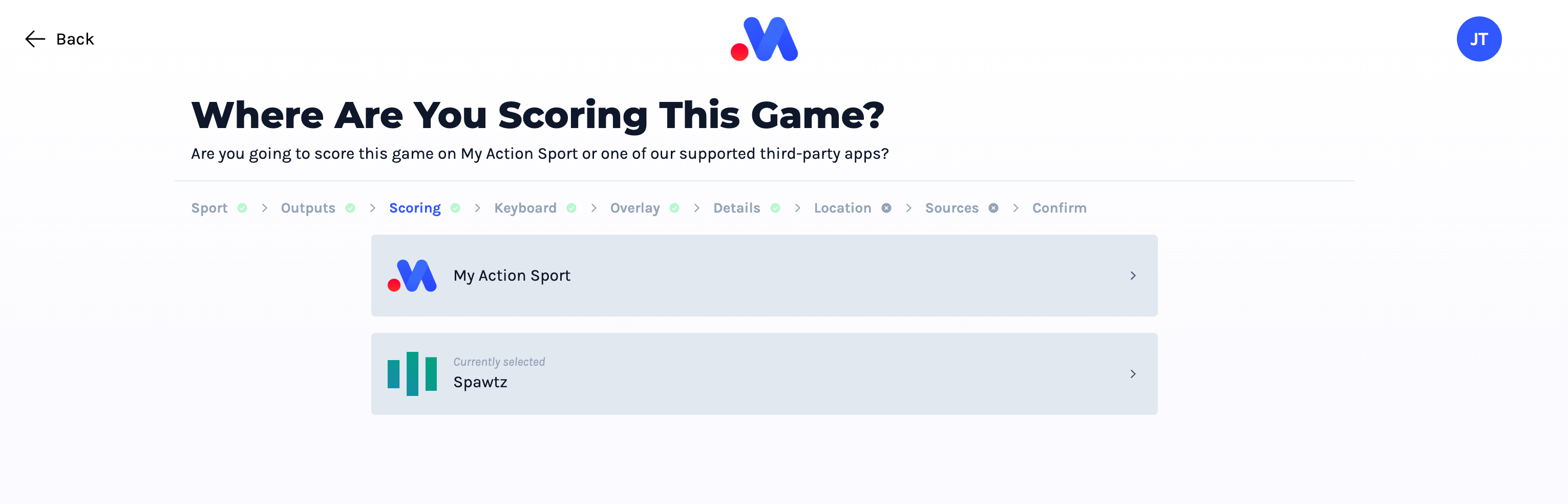Click the Details step green checkmark
1568x504 pixels.
(775, 208)
